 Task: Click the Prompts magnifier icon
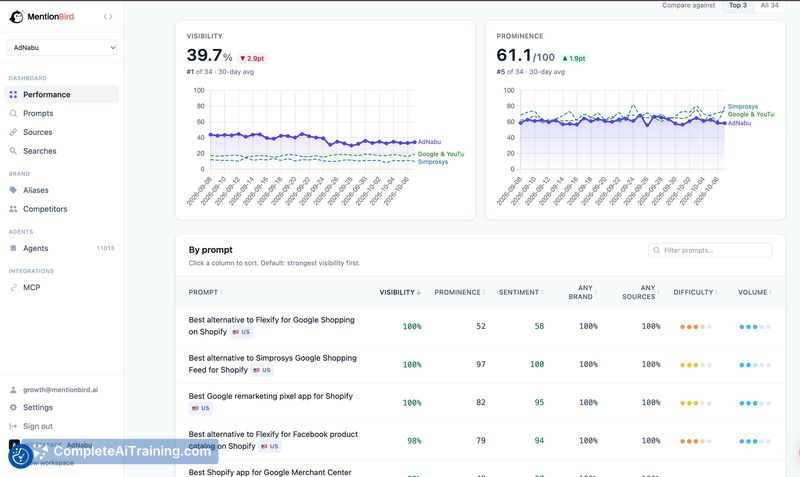pos(13,113)
